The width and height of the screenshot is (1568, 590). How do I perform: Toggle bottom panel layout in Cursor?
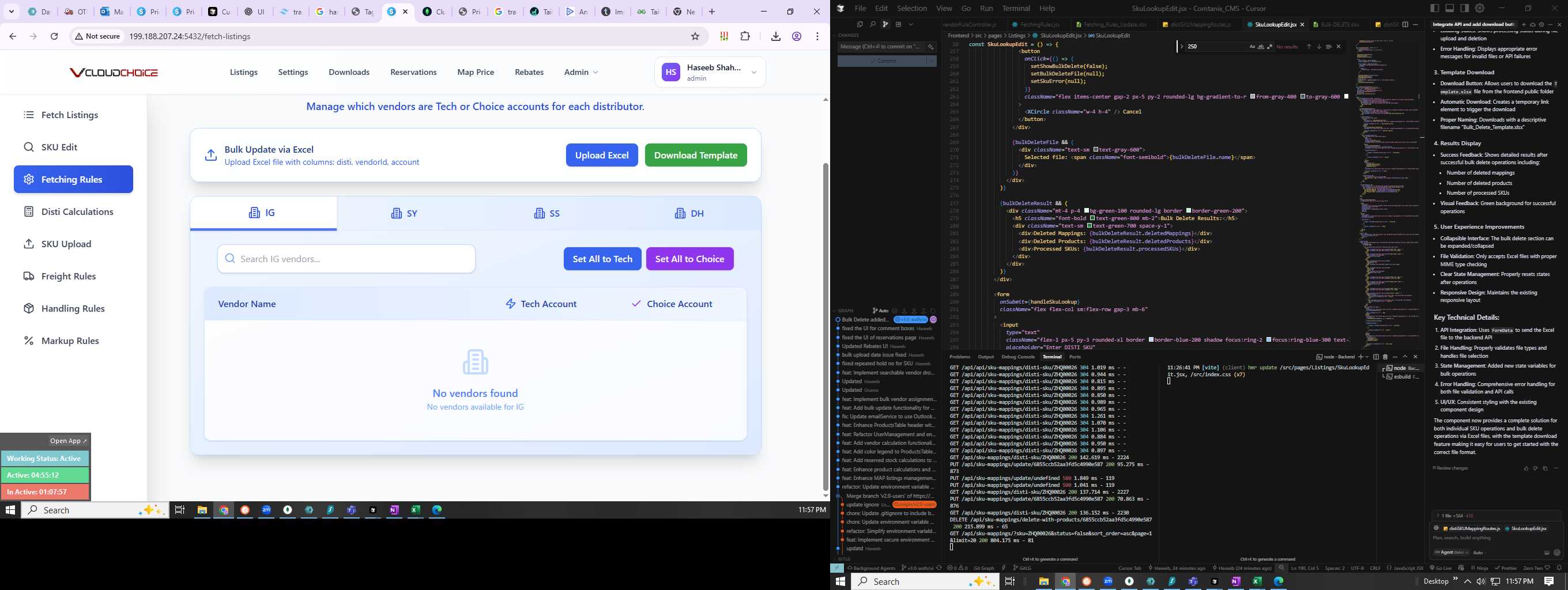[1450, 8]
